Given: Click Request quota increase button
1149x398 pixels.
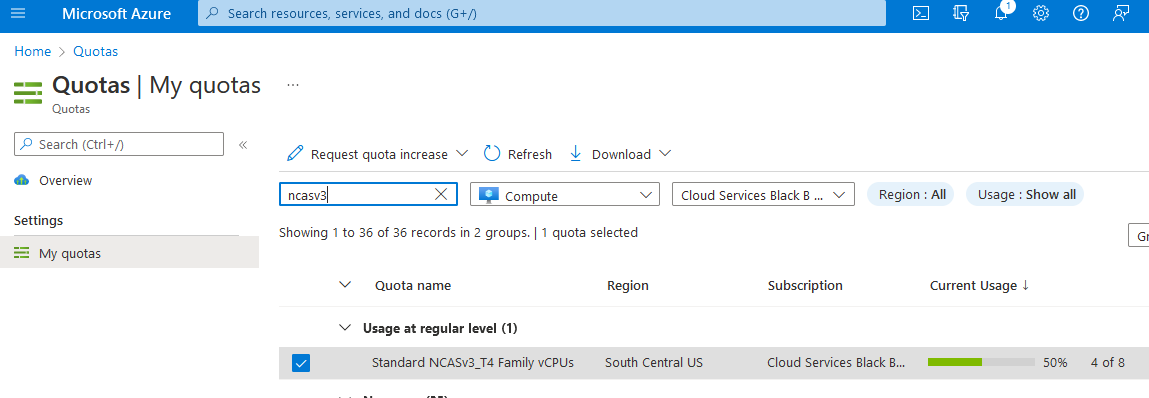Looking at the screenshot, I should click(377, 154).
